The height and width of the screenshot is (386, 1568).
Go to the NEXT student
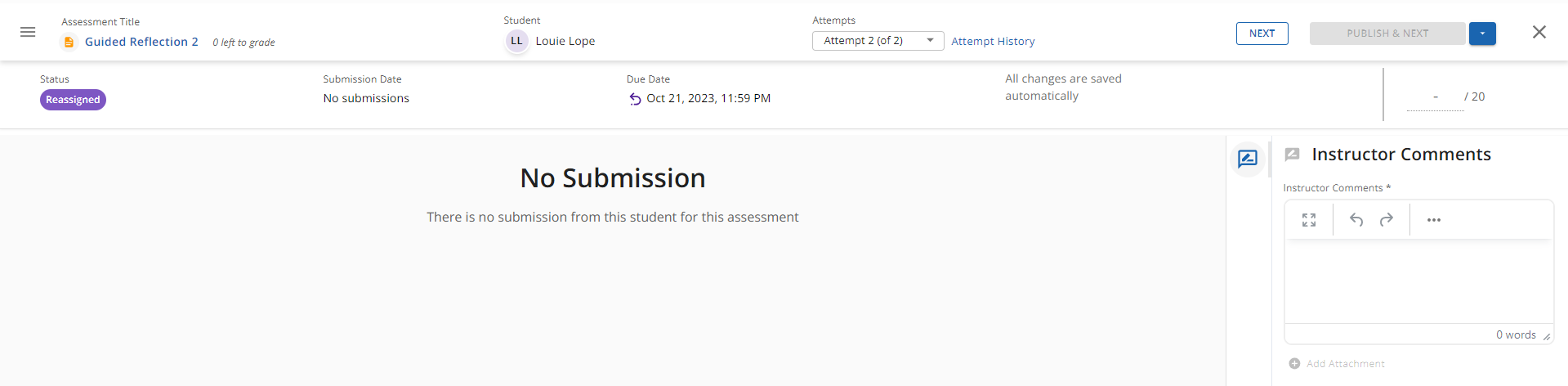coord(1262,34)
